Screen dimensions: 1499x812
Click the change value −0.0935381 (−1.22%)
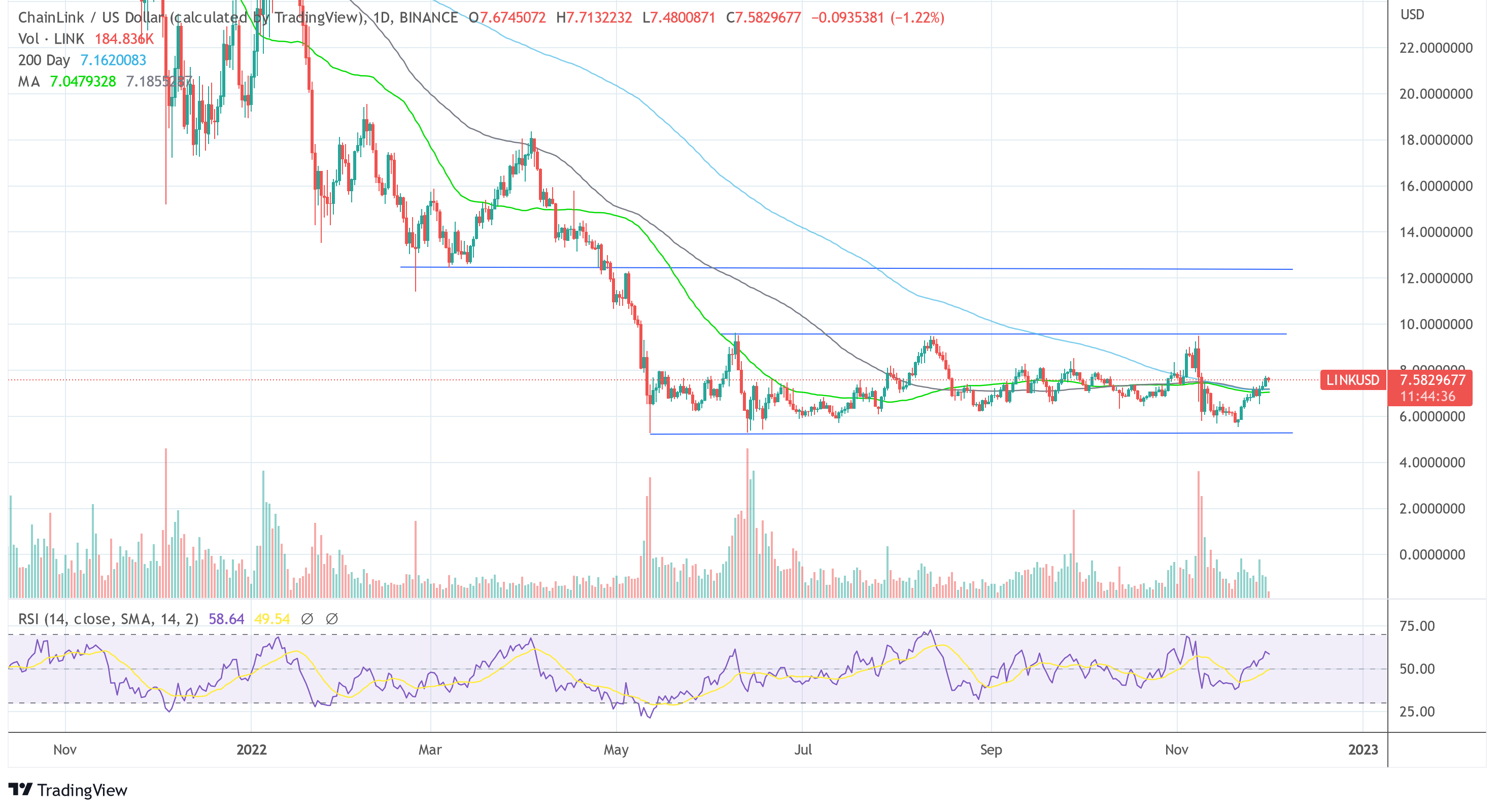pyautogui.click(x=877, y=17)
